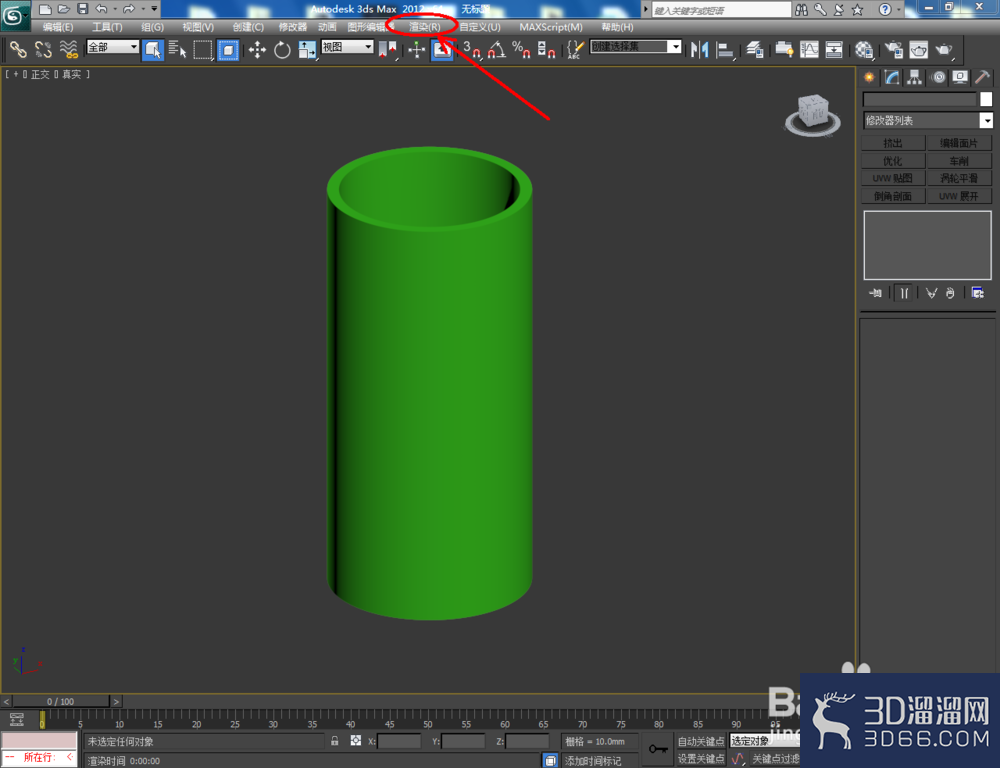Click the 涡轮平滑 modifier button
The image size is (1000, 768).
click(959, 178)
